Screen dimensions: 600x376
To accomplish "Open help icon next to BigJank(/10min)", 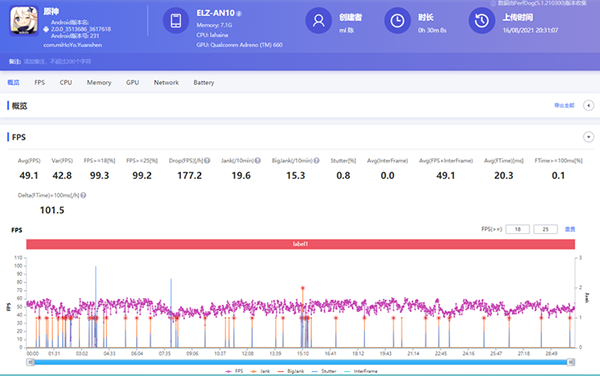I will 316,161.
